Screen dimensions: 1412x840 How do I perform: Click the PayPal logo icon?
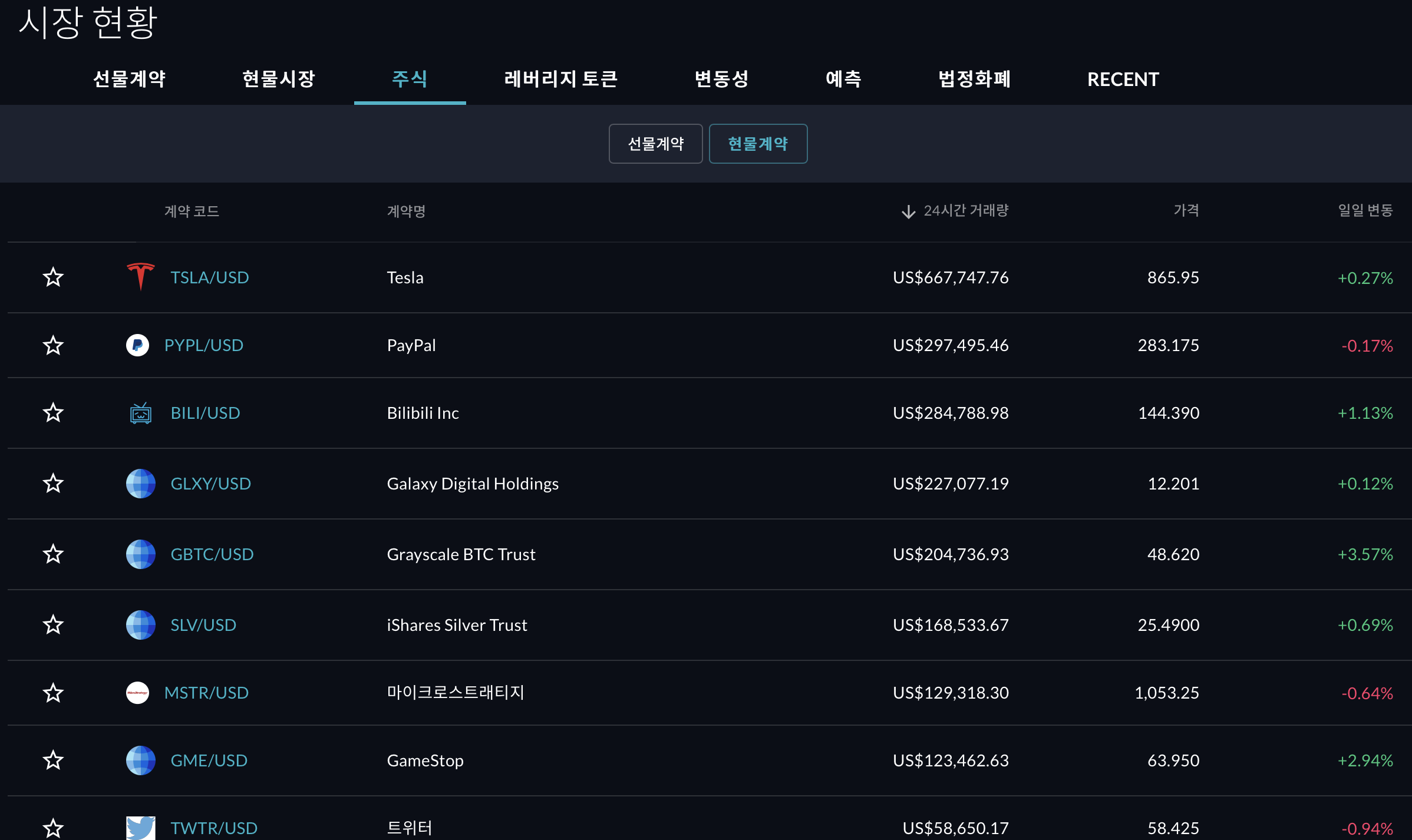coord(137,345)
